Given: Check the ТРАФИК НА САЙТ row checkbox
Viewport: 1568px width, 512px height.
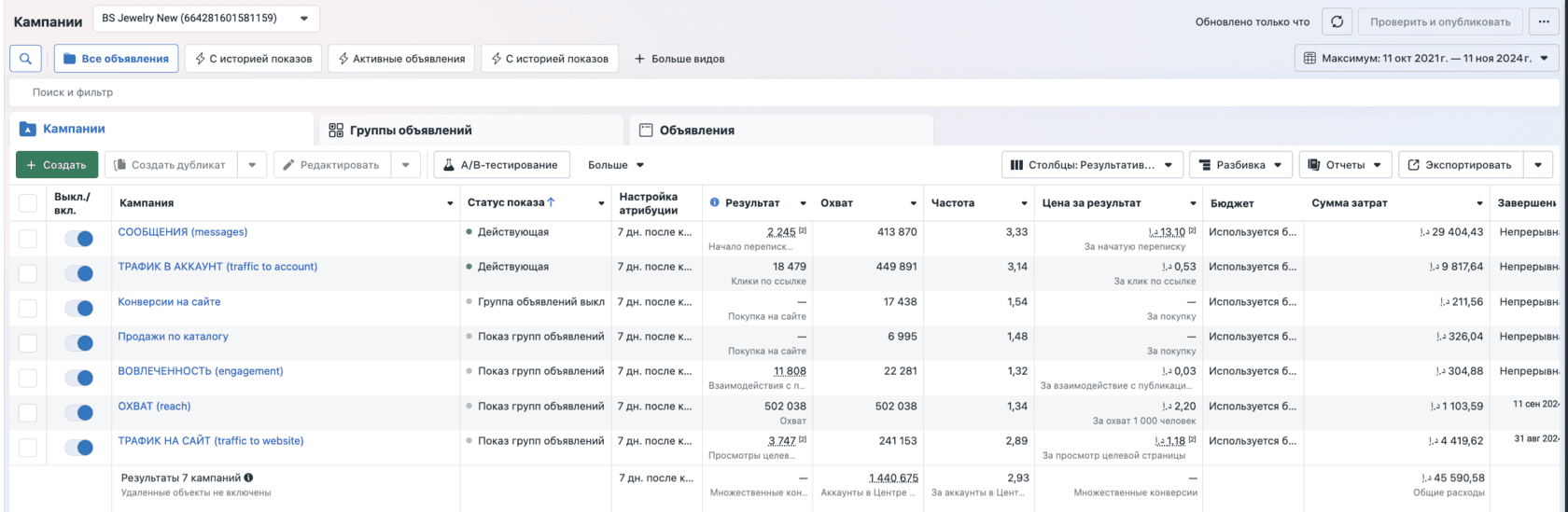Looking at the screenshot, I should [x=28, y=448].
